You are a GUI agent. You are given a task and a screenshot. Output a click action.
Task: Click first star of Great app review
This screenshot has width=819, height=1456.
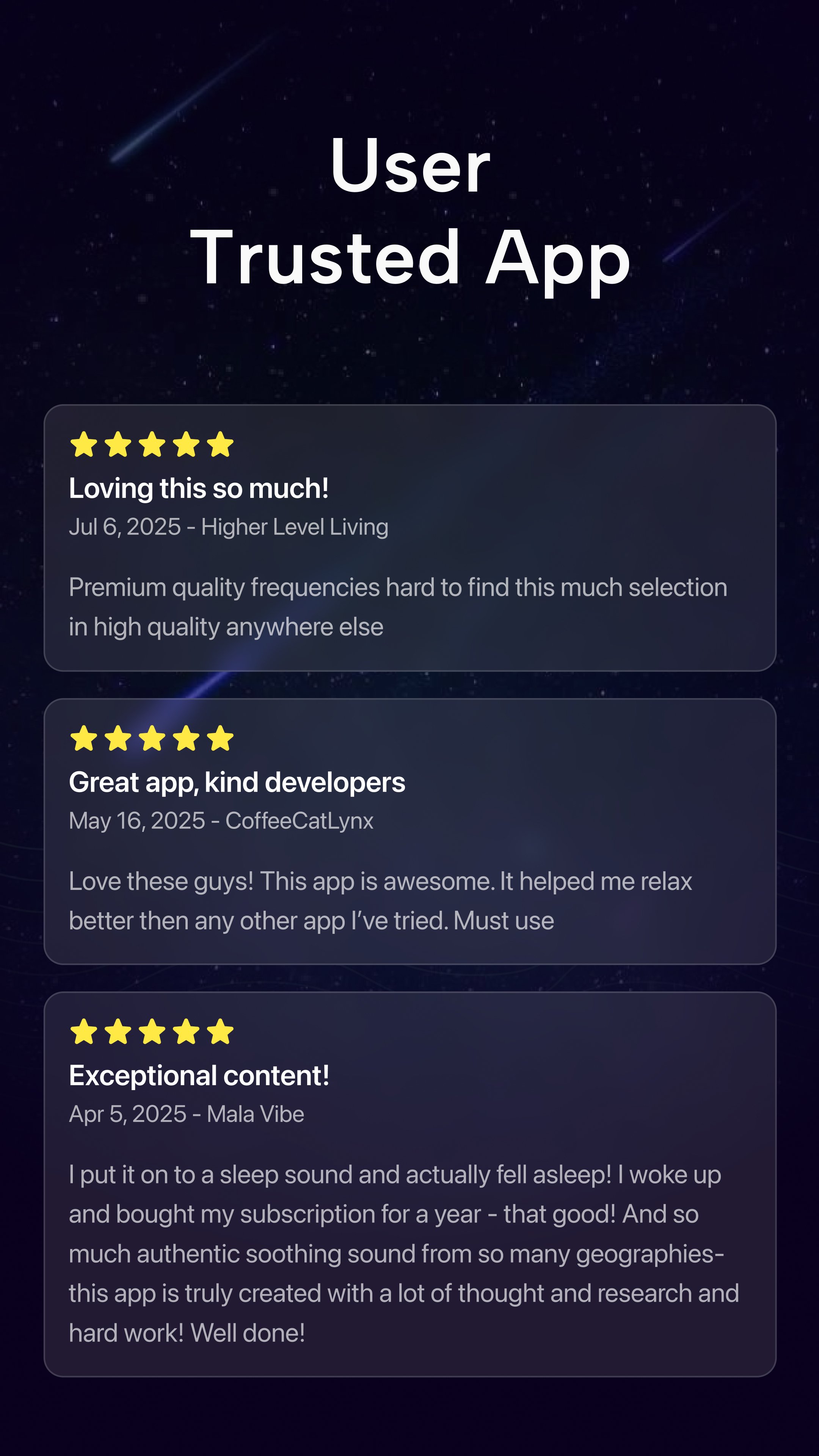point(84,738)
